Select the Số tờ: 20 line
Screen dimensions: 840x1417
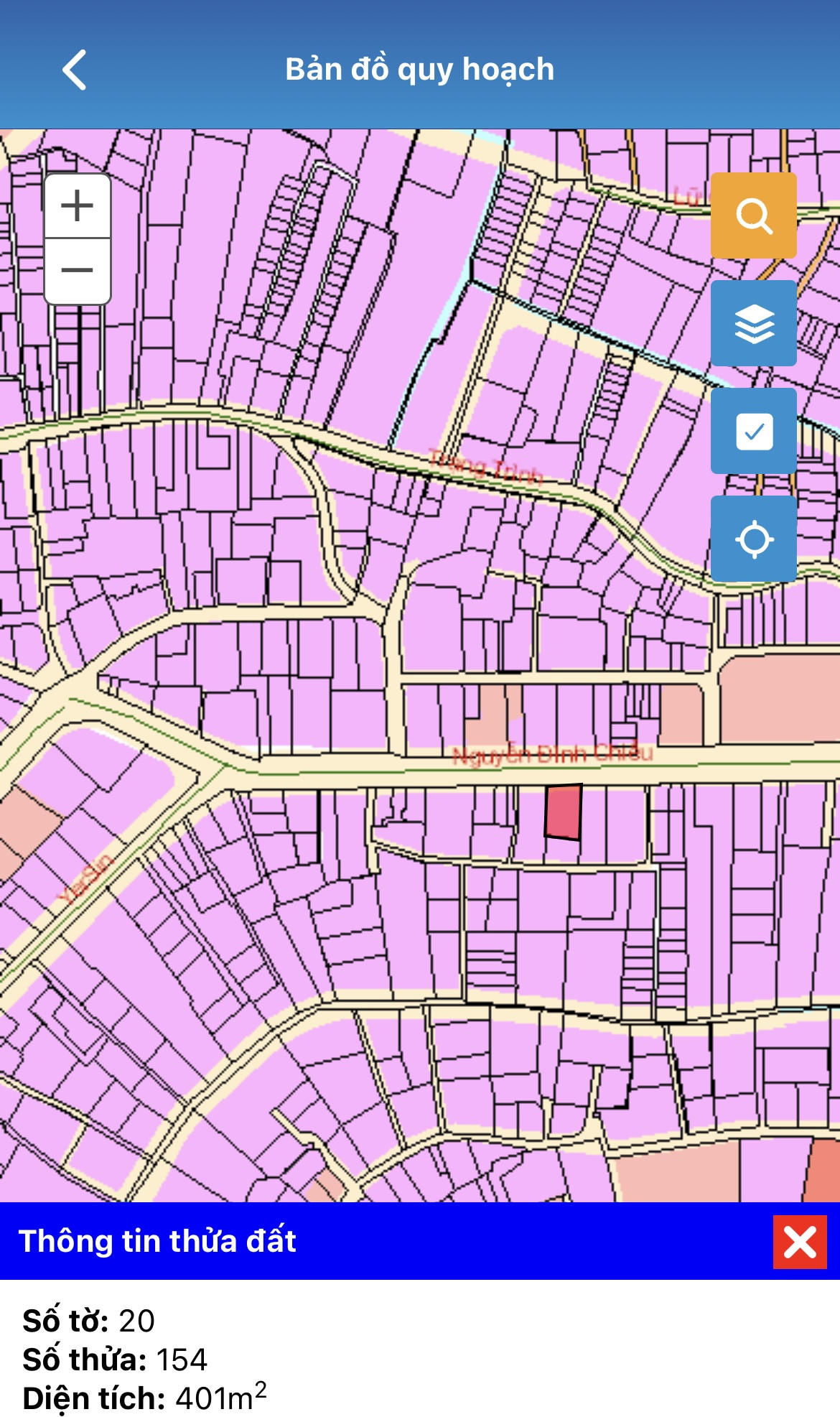(x=89, y=1320)
